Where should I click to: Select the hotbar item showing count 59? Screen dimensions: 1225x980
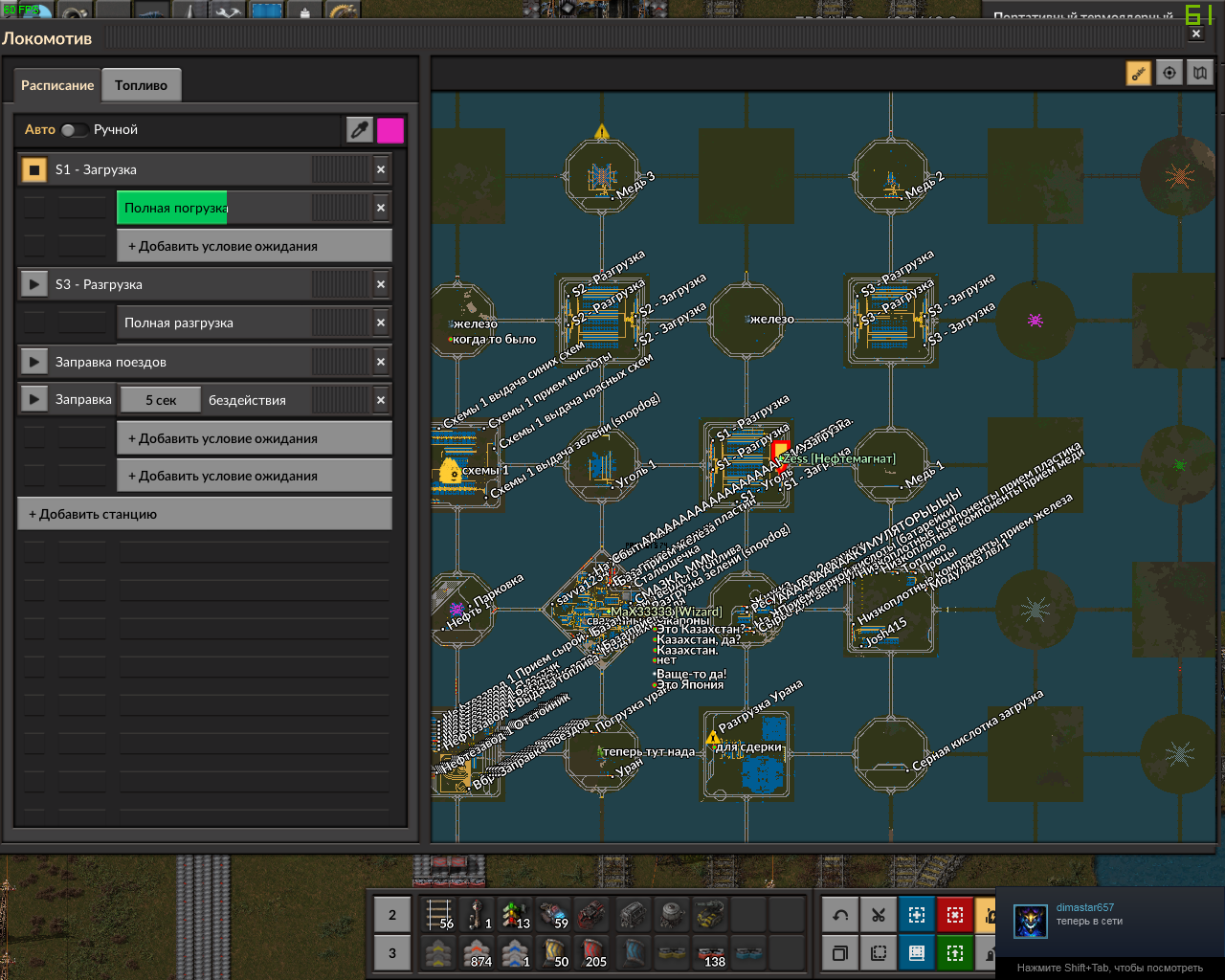tap(555, 915)
